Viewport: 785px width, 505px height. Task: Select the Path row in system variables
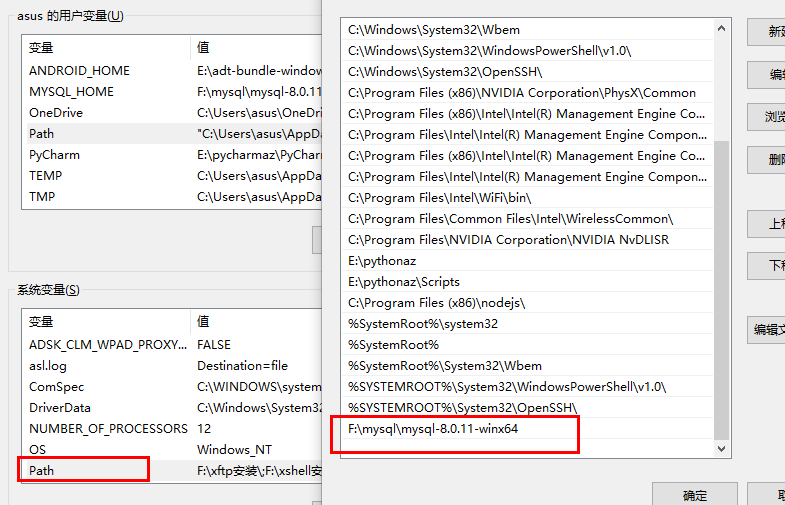point(174,471)
